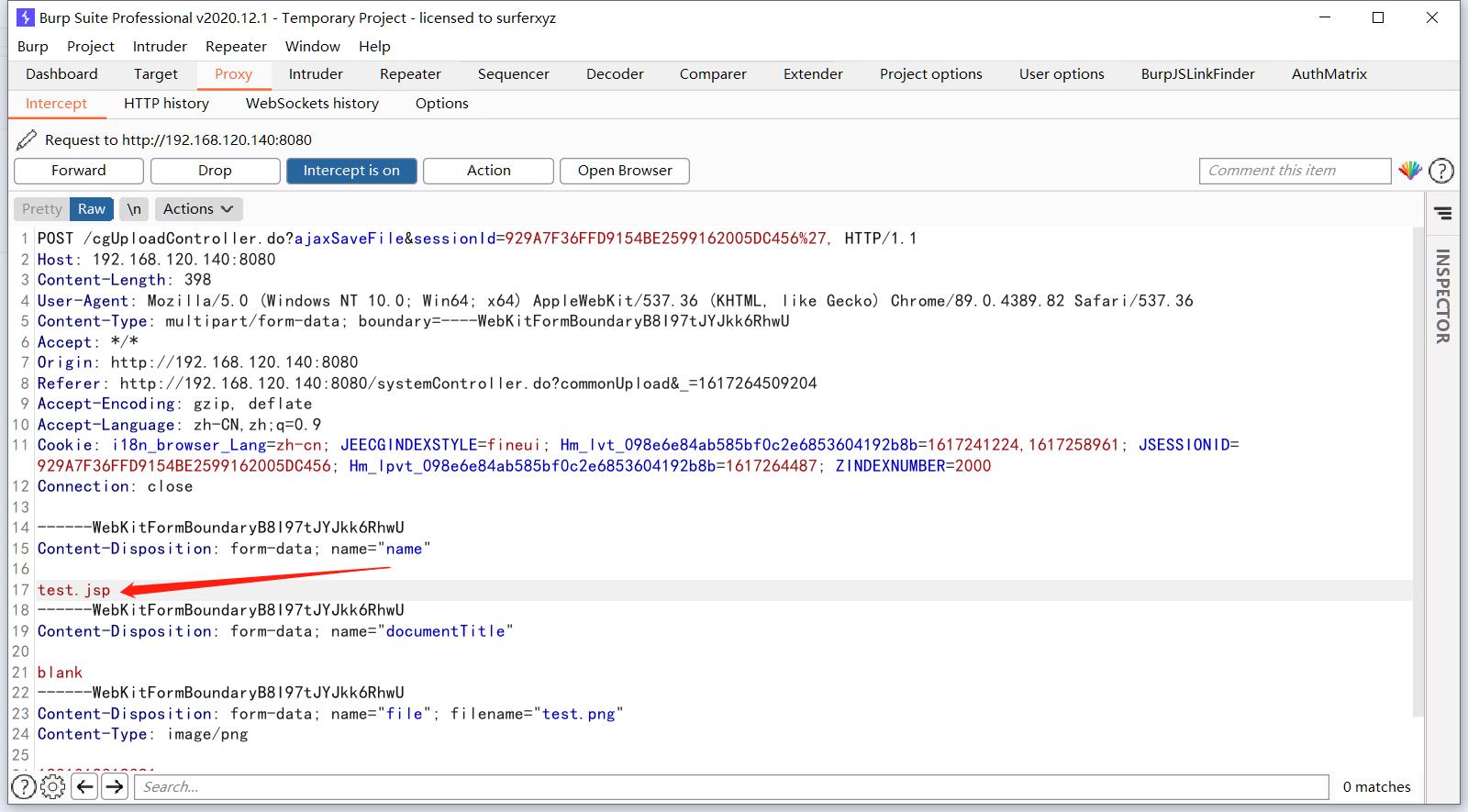Viewport: 1468px width, 812px height.
Task: Open the Project menu
Action: (x=91, y=46)
